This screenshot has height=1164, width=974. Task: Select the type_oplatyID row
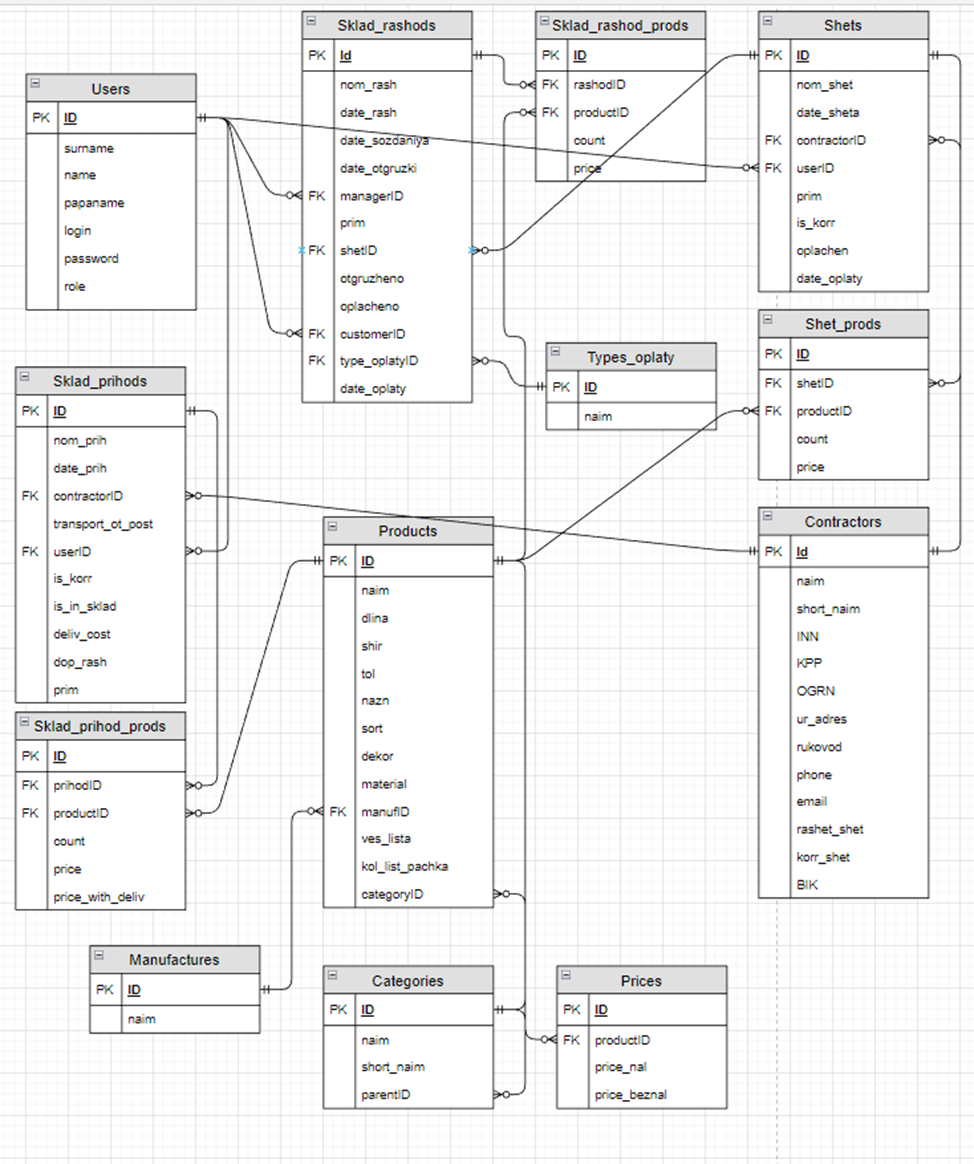387,361
